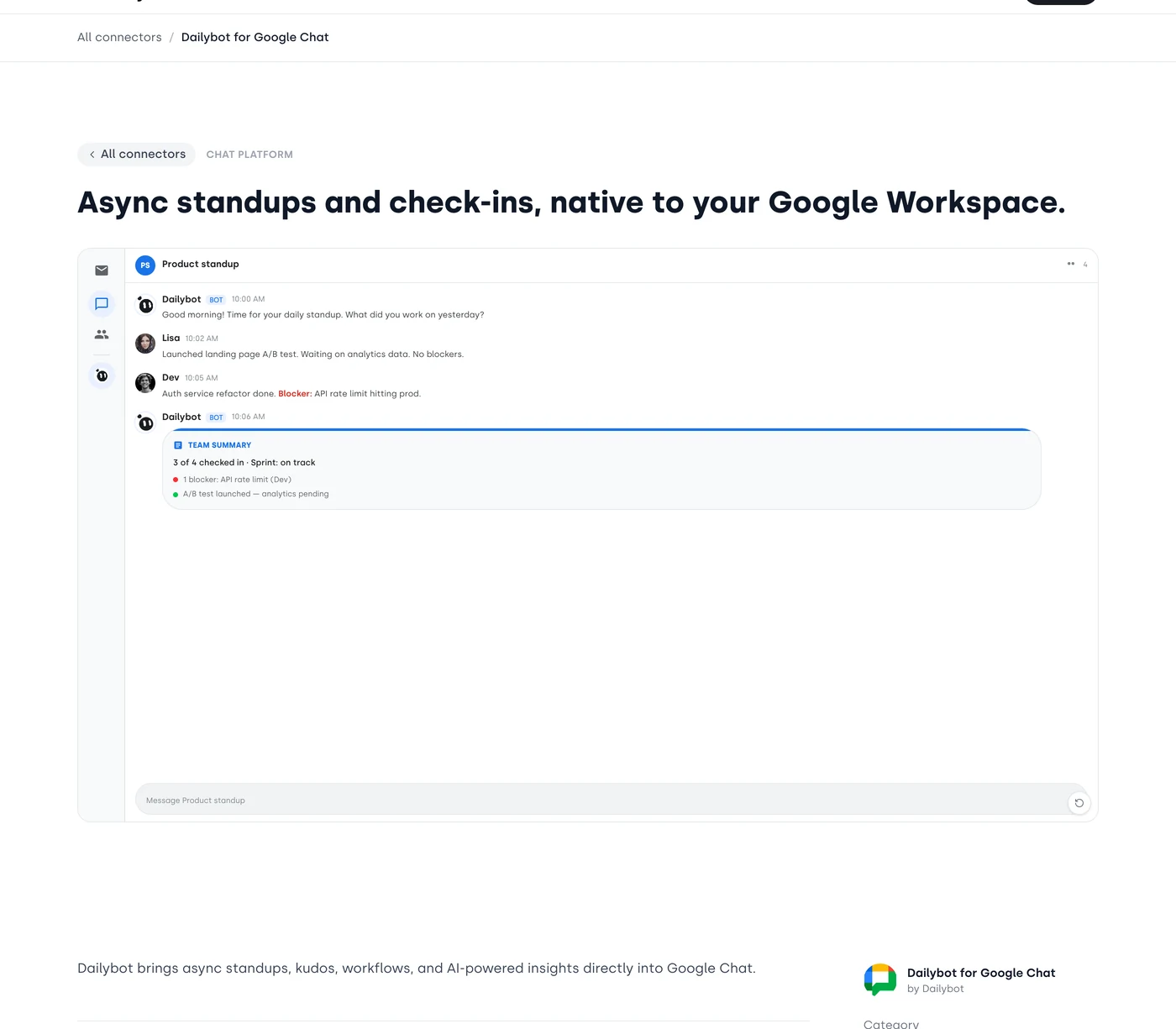Viewport: 1176px width, 1029px height.
Task: Click the Dailybot for Google Chat card title
Action: pyautogui.click(x=981, y=973)
